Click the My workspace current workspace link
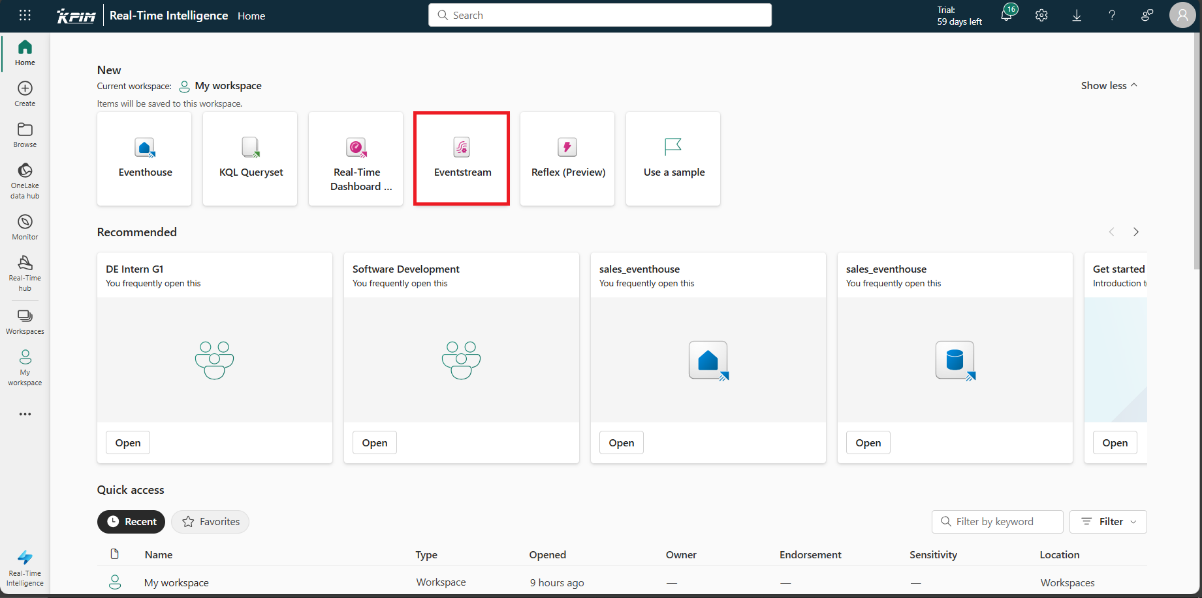The height and width of the screenshot is (598, 1202). coord(228,86)
